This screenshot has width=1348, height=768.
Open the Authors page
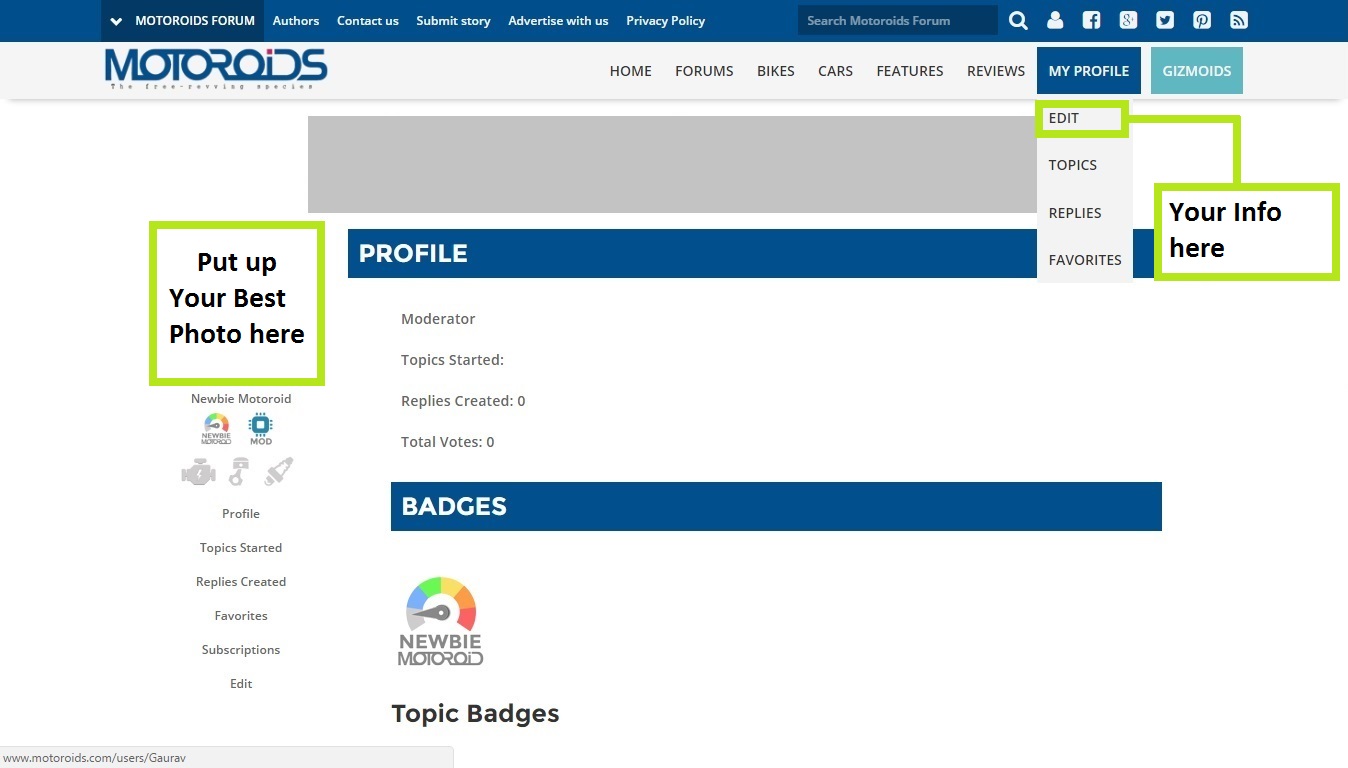click(x=296, y=21)
